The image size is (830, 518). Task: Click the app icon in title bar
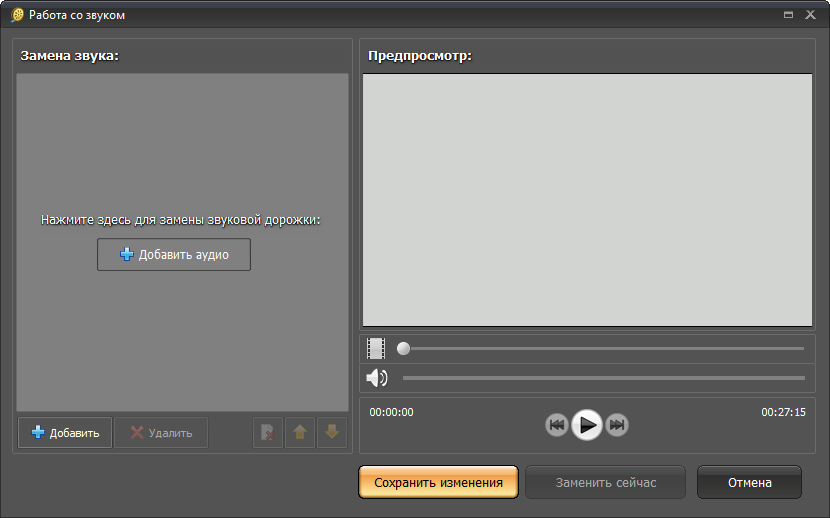tap(17, 15)
